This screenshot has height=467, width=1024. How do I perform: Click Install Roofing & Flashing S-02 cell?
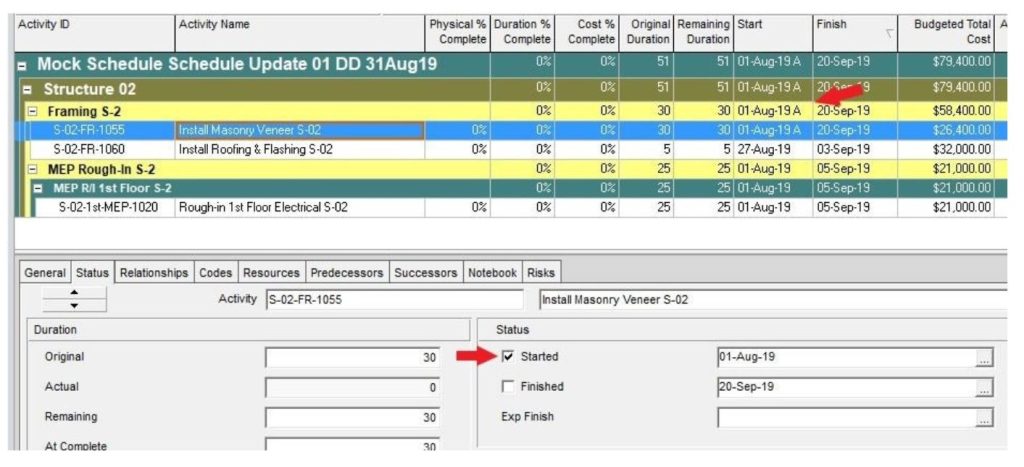click(300, 150)
